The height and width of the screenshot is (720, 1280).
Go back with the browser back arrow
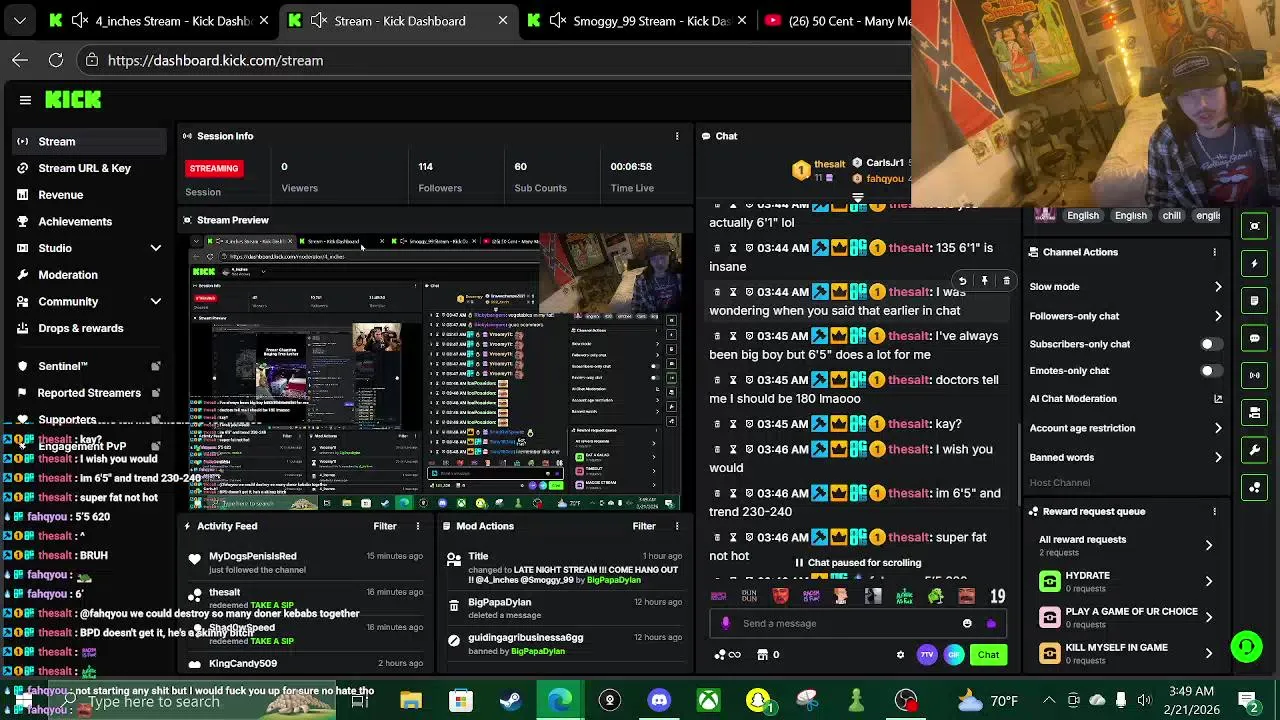(20, 60)
